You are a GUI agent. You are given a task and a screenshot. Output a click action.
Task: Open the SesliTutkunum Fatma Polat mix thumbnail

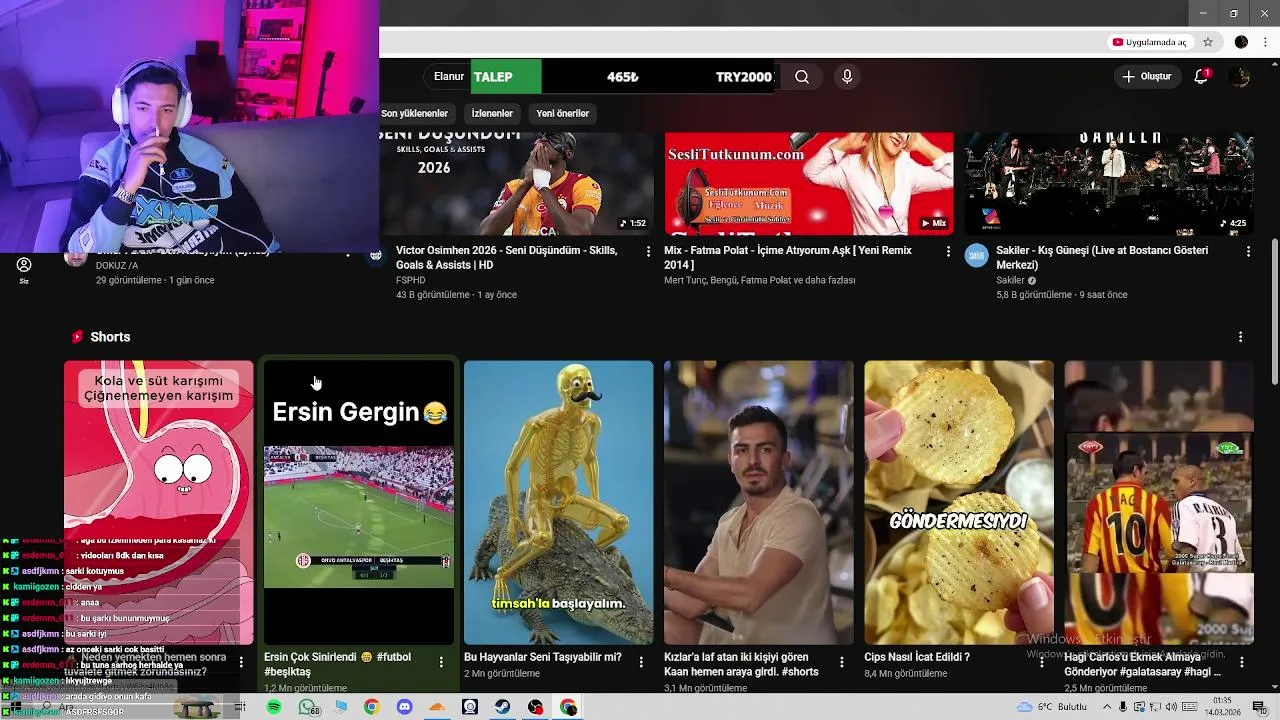coord(809,183)
